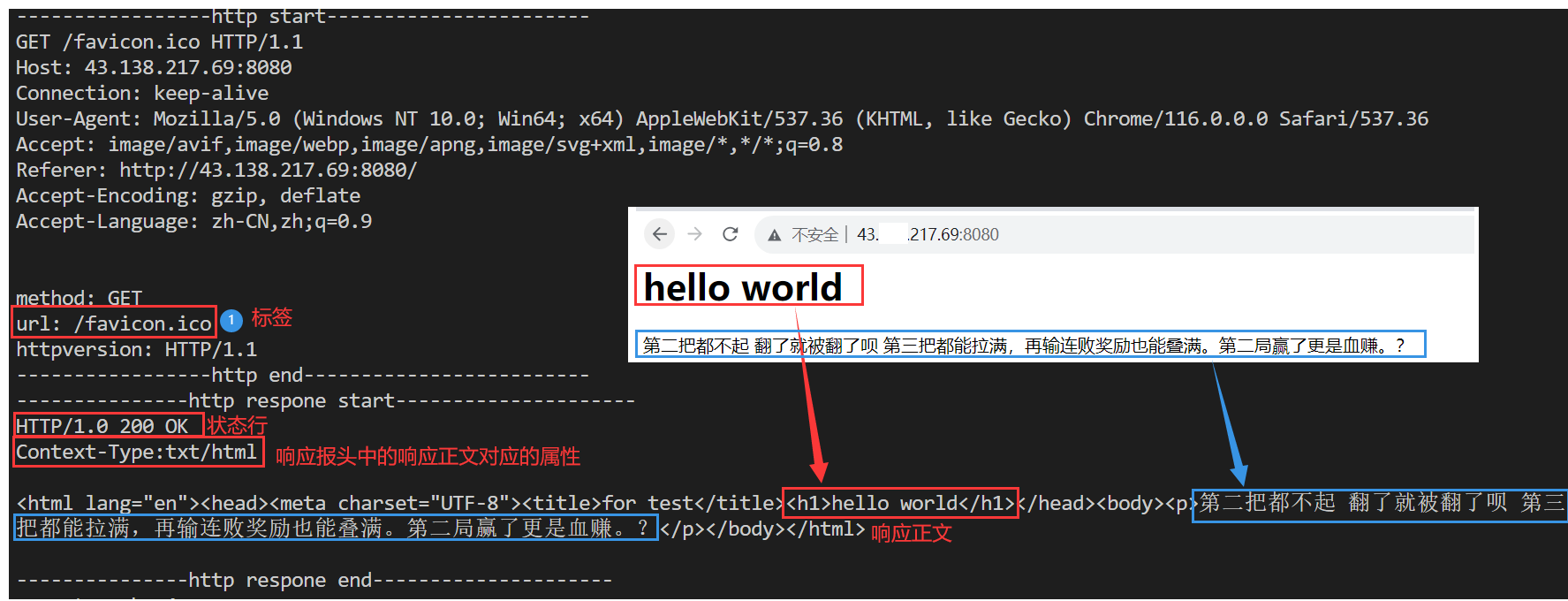
Task: Click the User-Agent header line
Action: (x=722, y=118)
